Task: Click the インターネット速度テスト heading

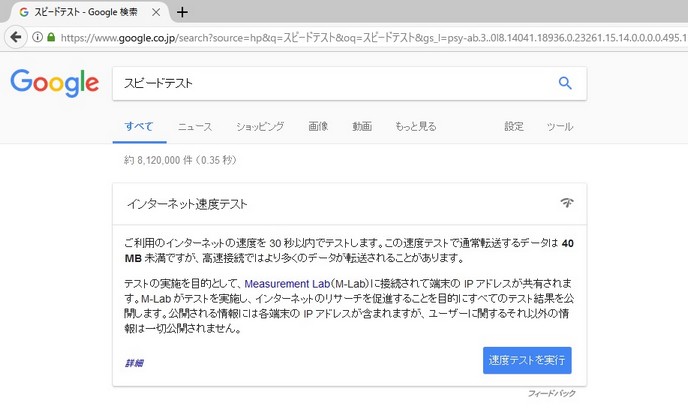Action: [187, 204]
